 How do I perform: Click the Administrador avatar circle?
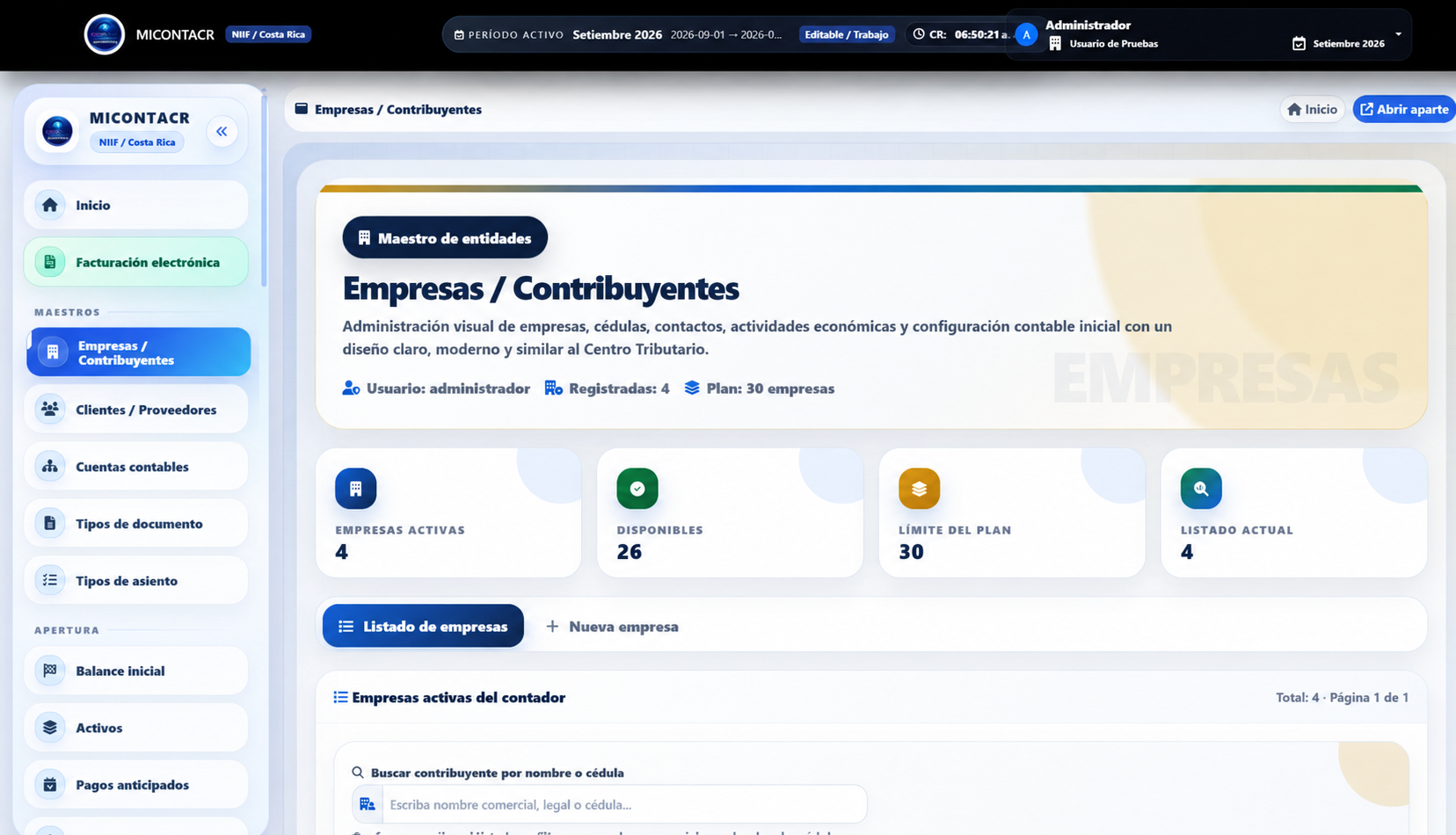pos(1026,35)
